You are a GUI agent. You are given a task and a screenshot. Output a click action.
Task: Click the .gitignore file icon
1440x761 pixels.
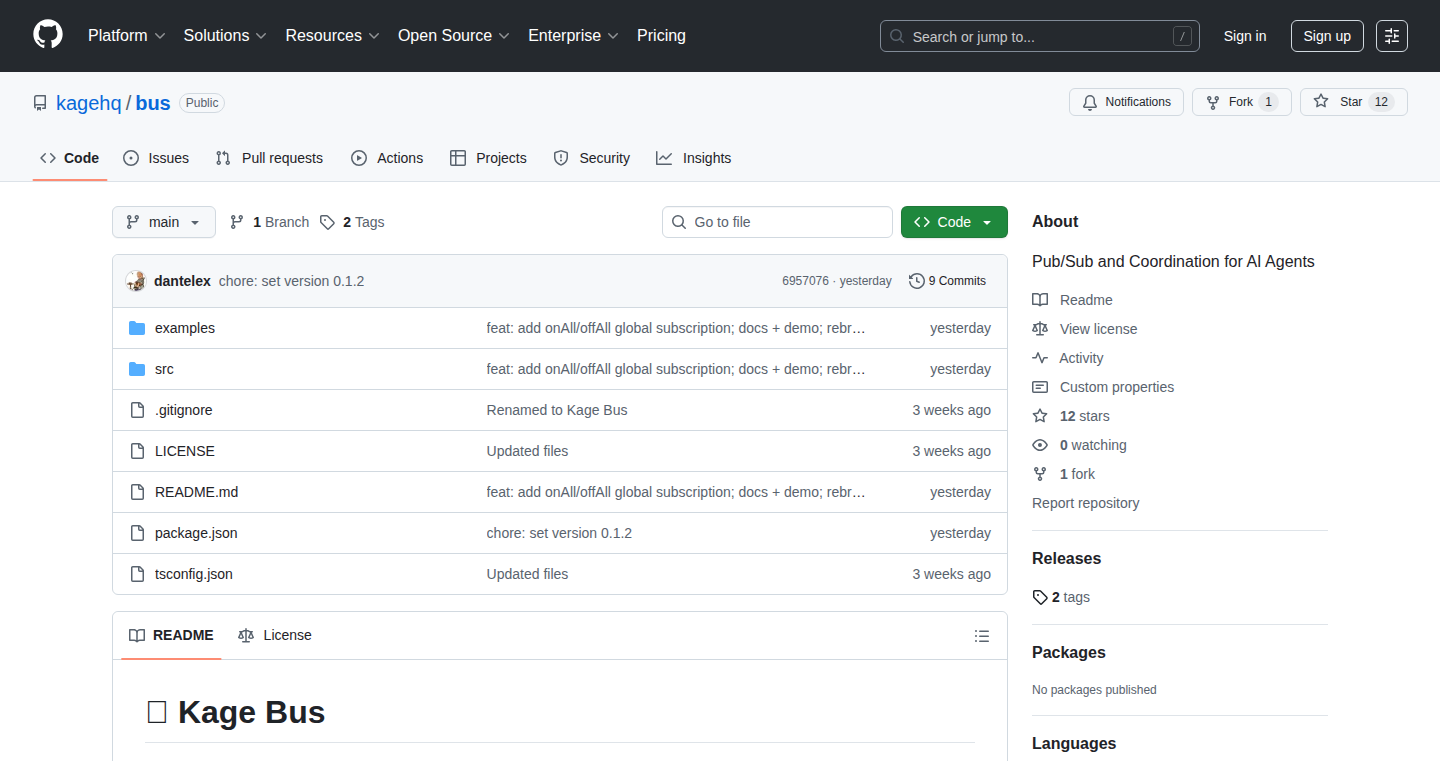coord(137,410)
